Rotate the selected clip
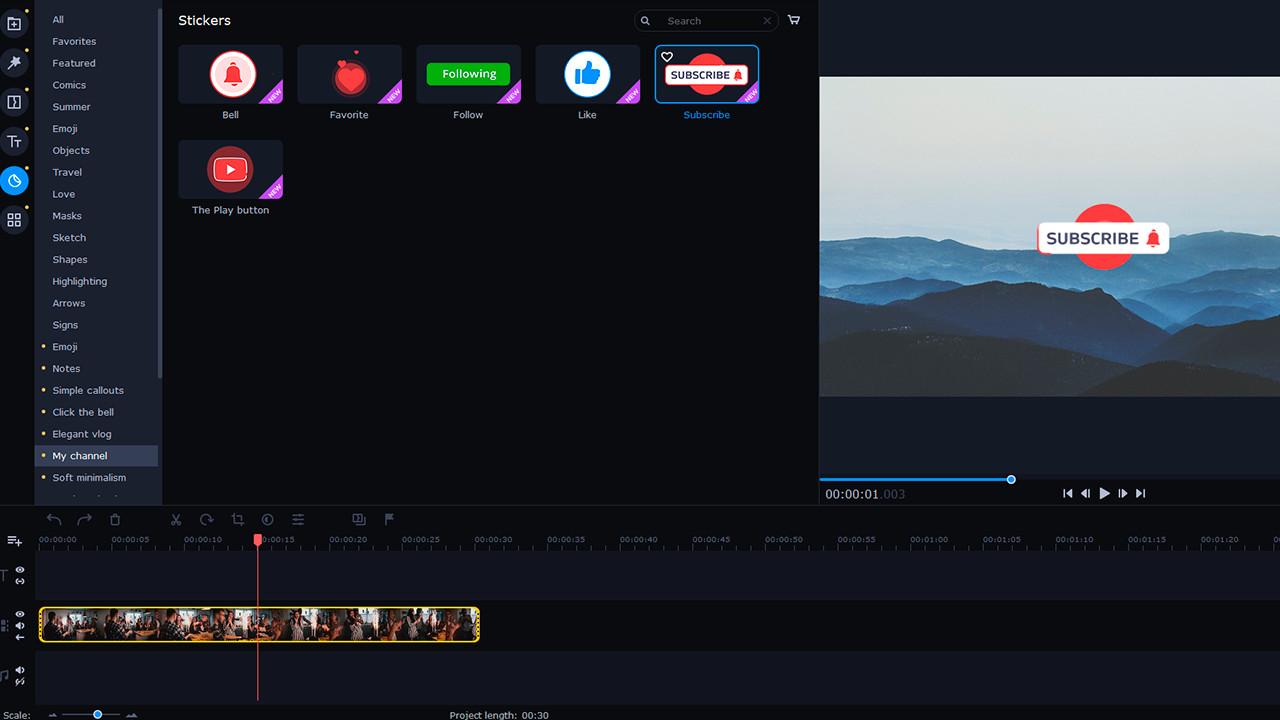The width and height of the screenshot is (1280, 720). tap(206, 520)
